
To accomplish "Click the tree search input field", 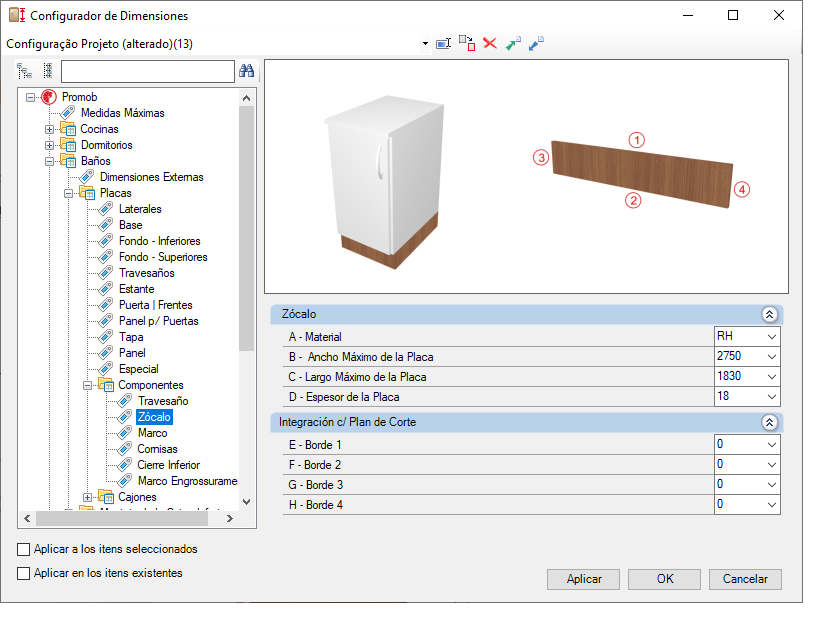I will (x=148, y=71).
